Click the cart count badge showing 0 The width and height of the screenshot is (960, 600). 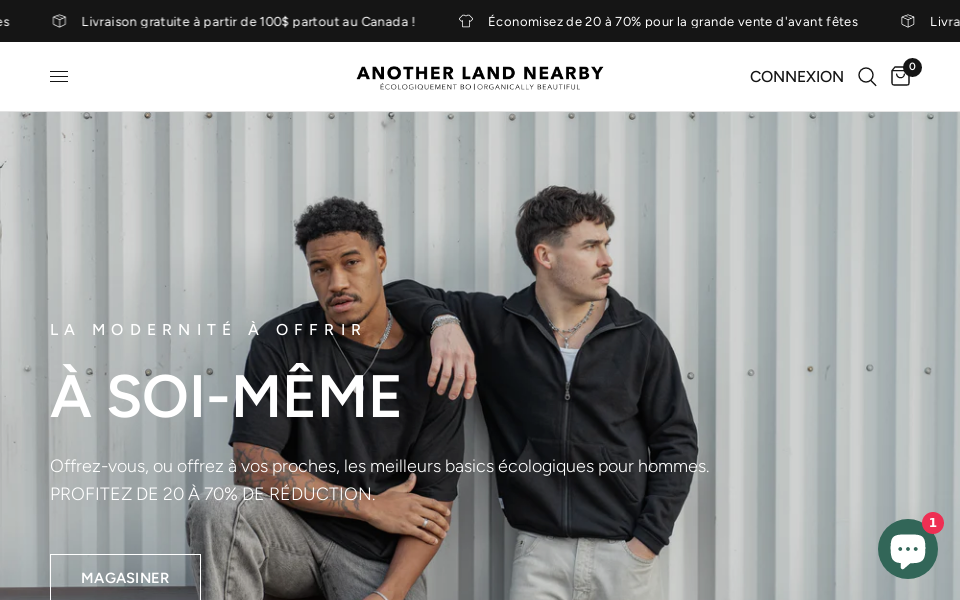coord(912,67)
